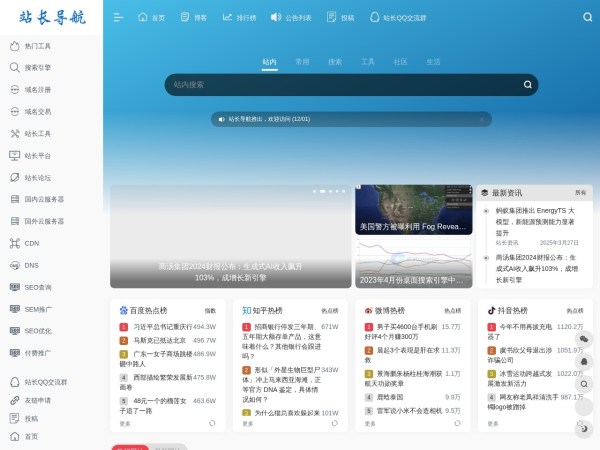Refresh the 知乎热榜 list
This screenshot has height=450, width=600.
[x=335, y=423]
